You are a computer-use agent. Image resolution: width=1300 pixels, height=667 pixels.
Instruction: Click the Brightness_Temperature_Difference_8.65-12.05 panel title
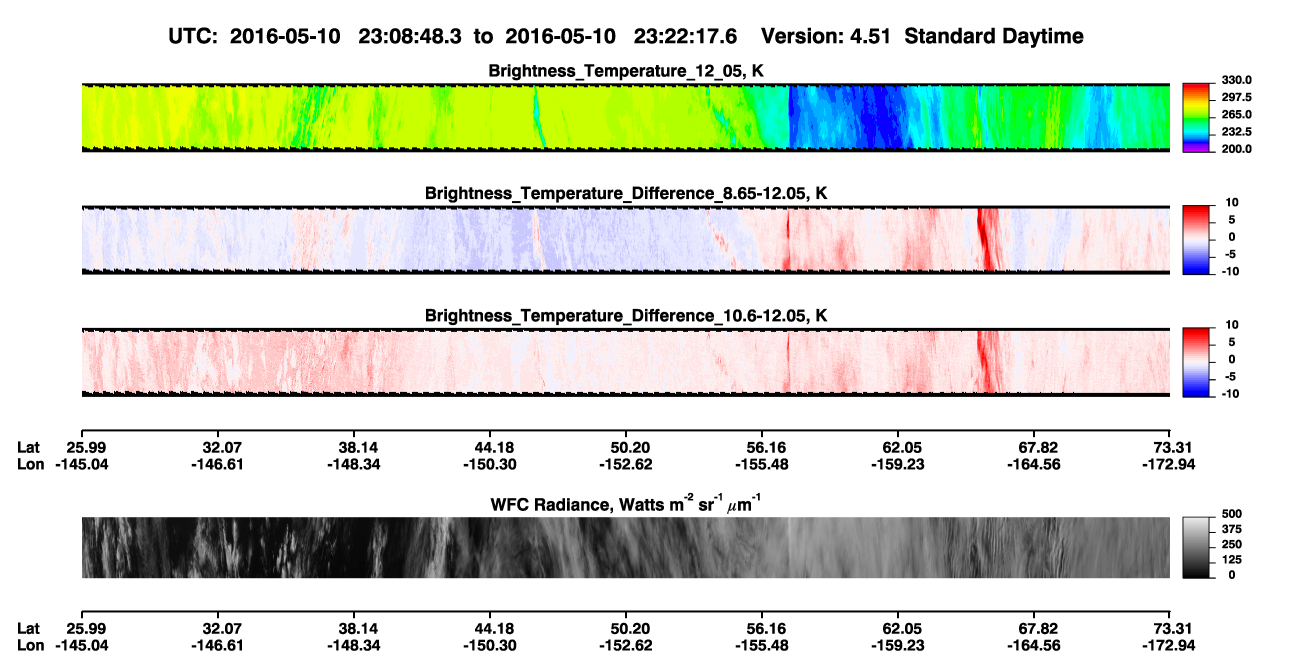tap(626, 193)
